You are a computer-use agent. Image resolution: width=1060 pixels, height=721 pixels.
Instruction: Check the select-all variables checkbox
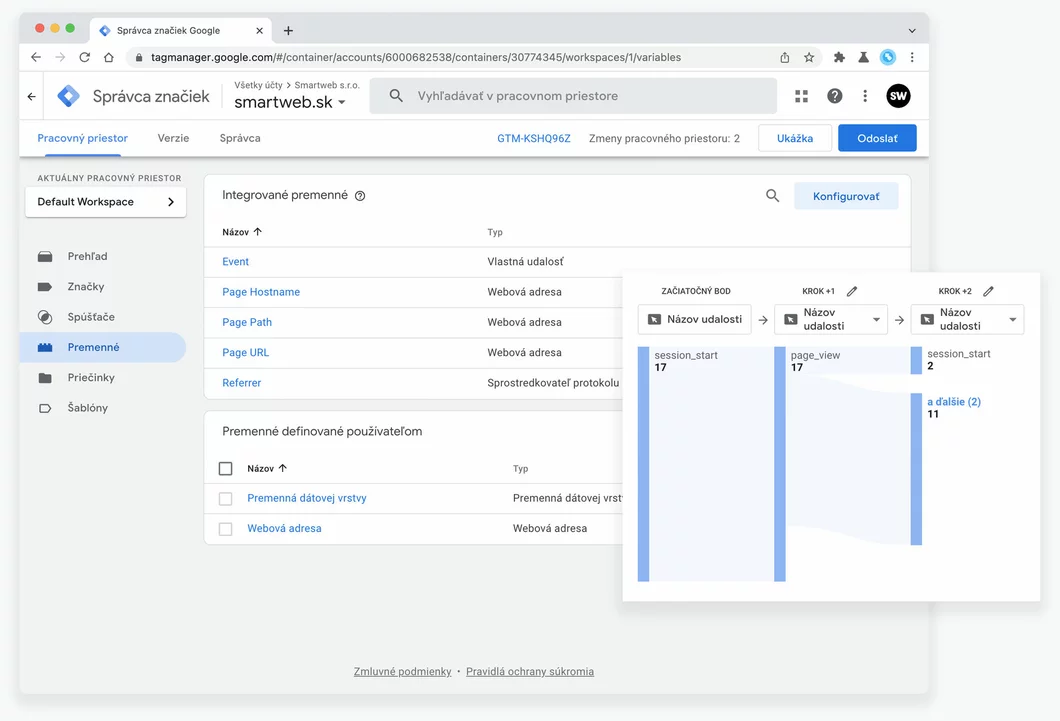(226, 468)
